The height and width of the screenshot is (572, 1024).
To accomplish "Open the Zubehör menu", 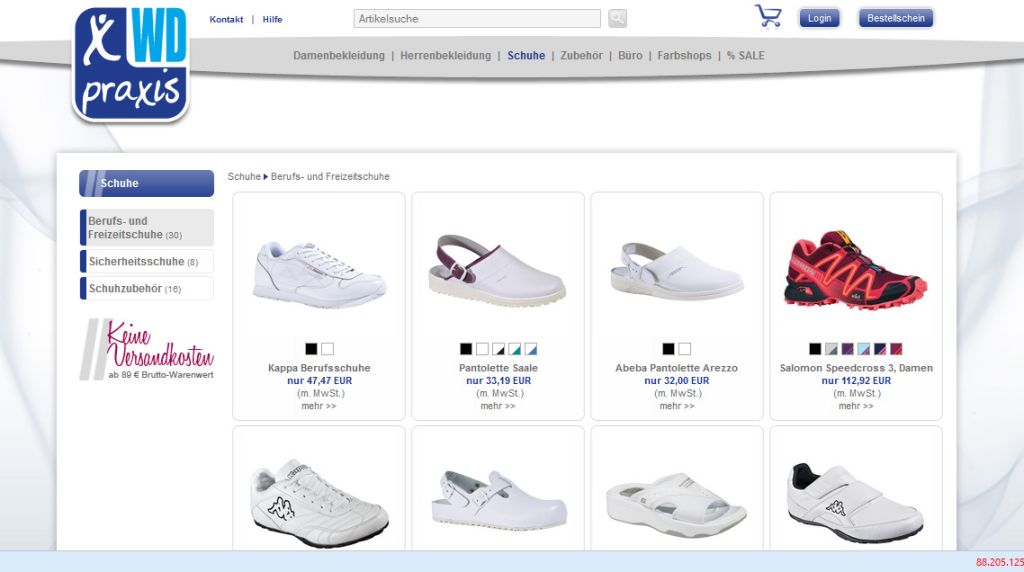I will (581, 56).
